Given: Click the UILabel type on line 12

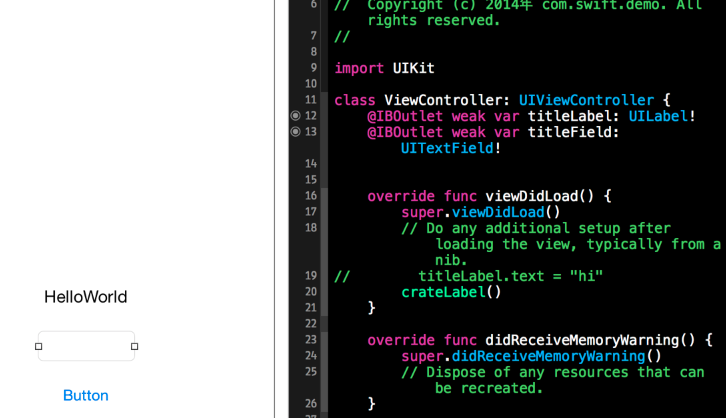Looking at the screenshot, I should (x=658, y=116).
